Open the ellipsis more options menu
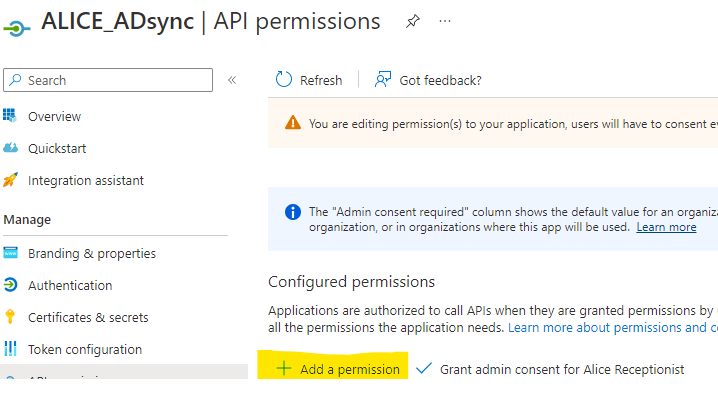This screenshot has height=397, width=718. 445,21
